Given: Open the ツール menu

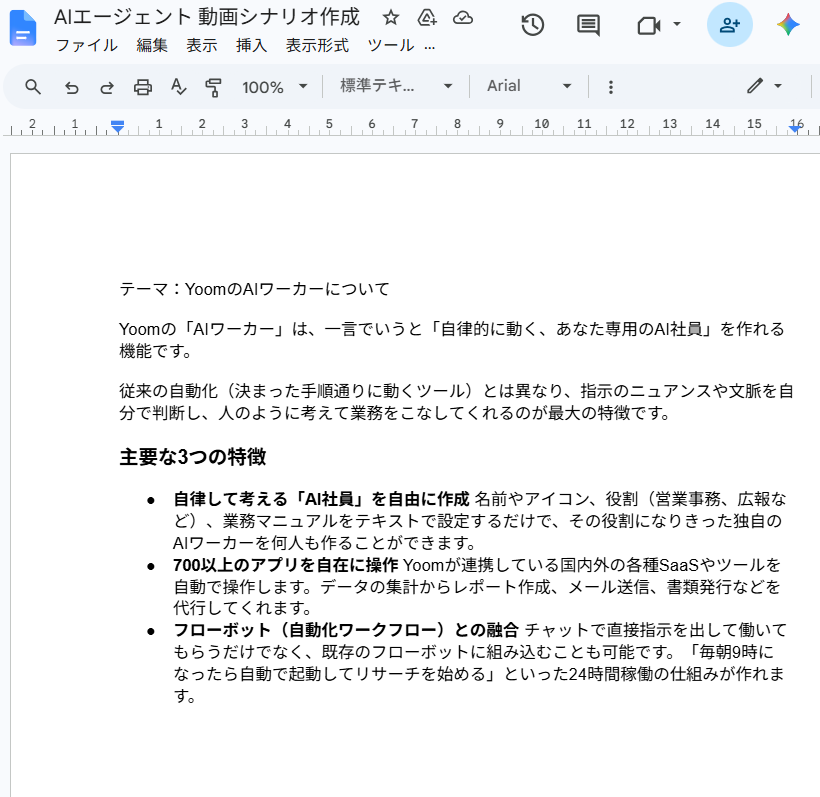Looking at the screenshot, I should coord(391,46).
